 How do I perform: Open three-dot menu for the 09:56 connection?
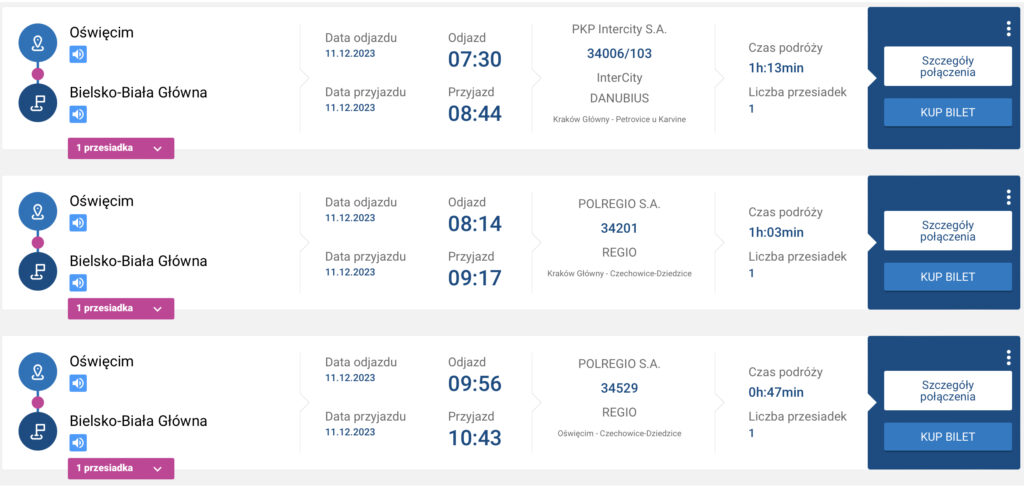(1009, 358)
